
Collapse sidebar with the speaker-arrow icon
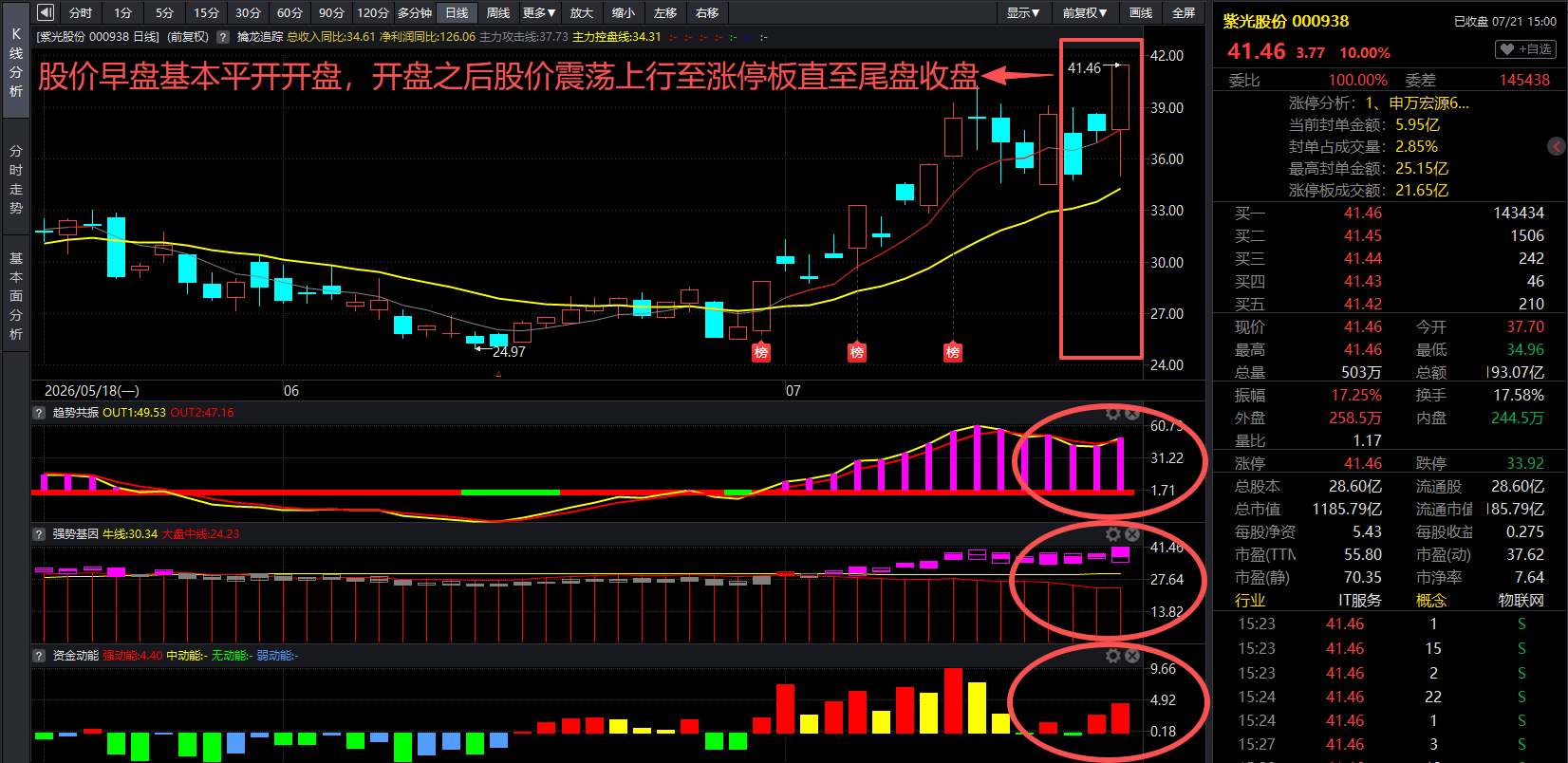tap(46, 12)
